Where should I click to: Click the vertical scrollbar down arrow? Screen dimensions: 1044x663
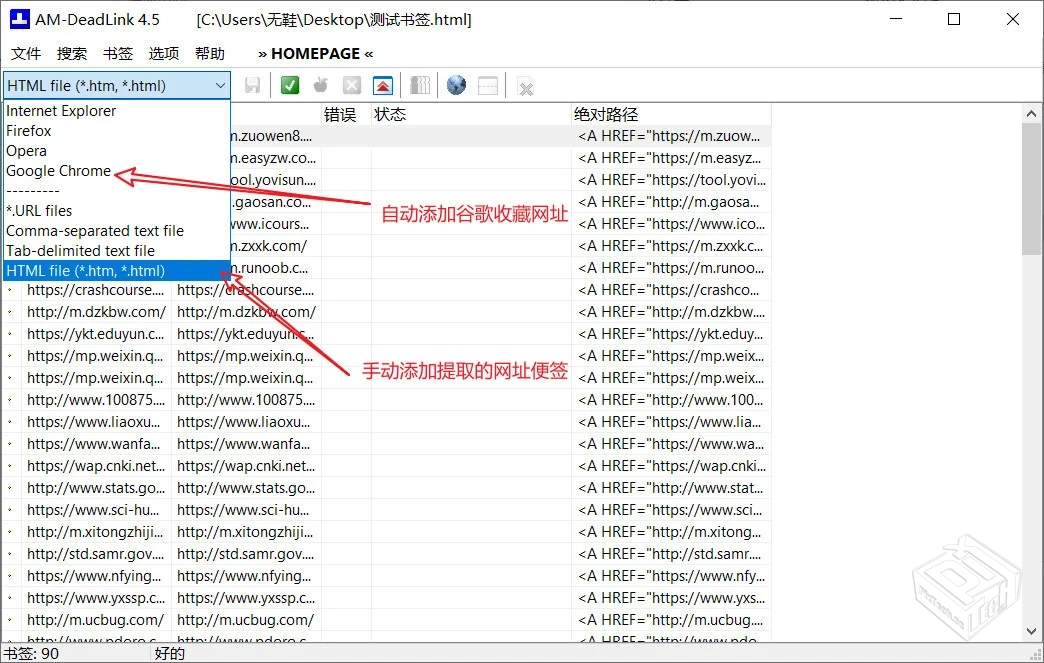[1032, 631]
